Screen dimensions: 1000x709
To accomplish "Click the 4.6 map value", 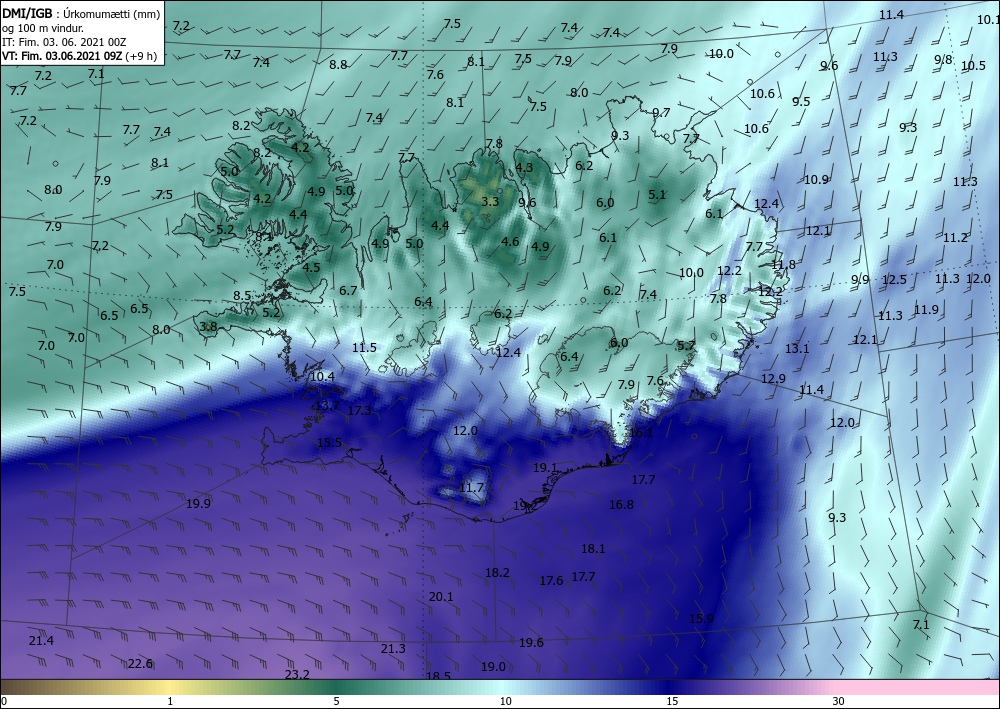I will coord(510,242).
